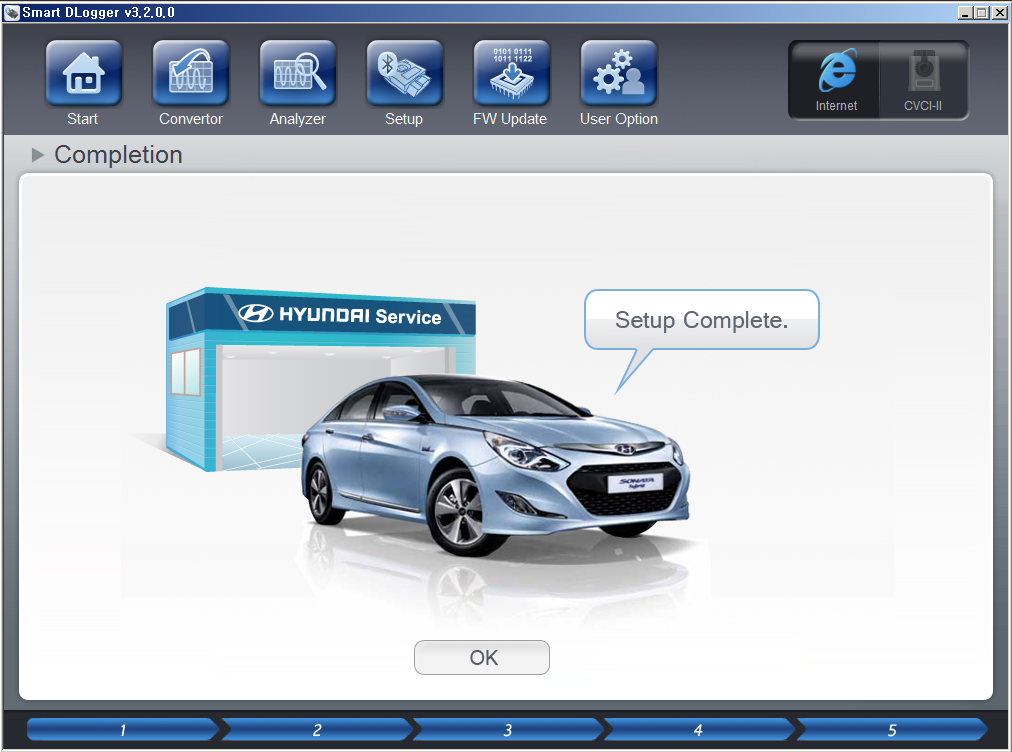Screen dimensions: 1012x752
Task: Click the Completion arrow marker
Action: pos(37,155)
